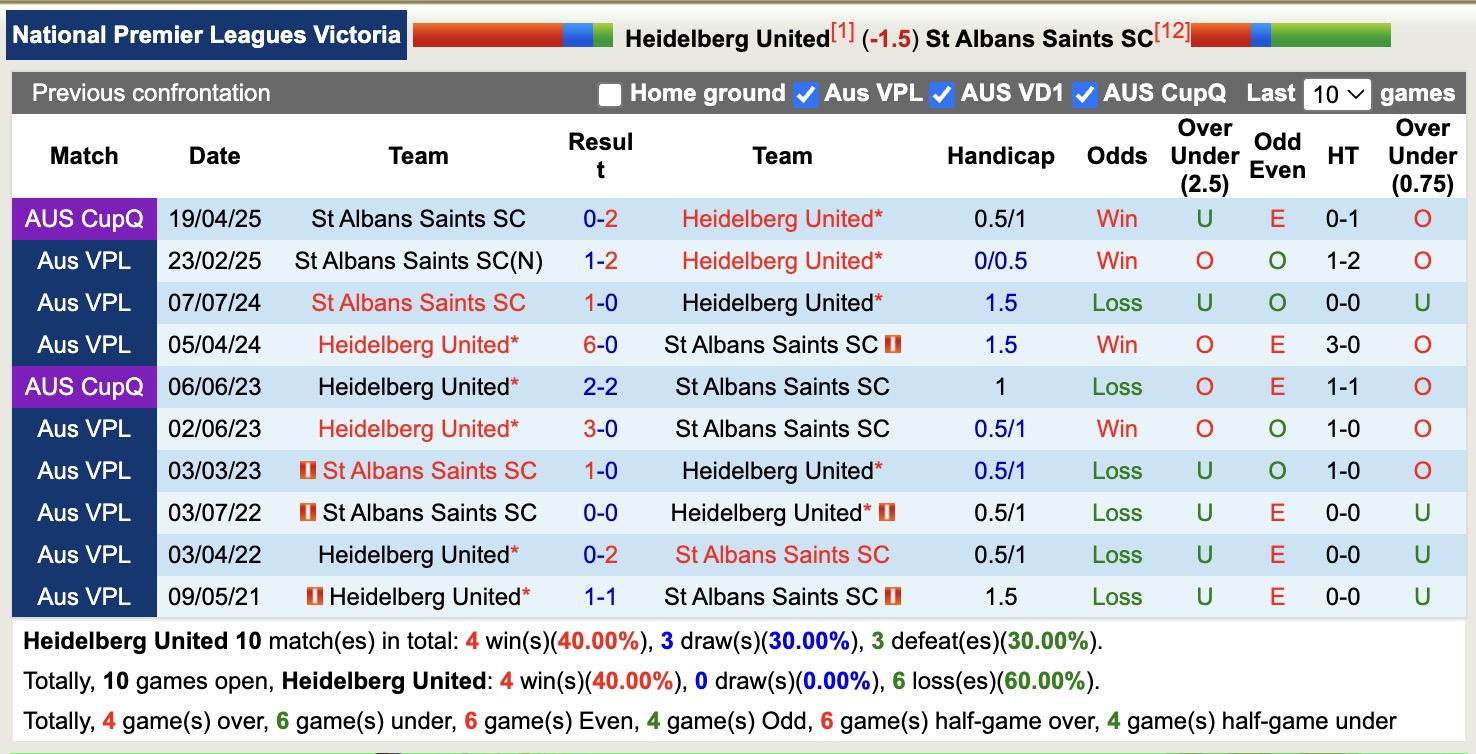This screenshot has width=1476, height=754.
Task: Uncheck the AUS CupQ filter
Action: [x=1084, y=93]
